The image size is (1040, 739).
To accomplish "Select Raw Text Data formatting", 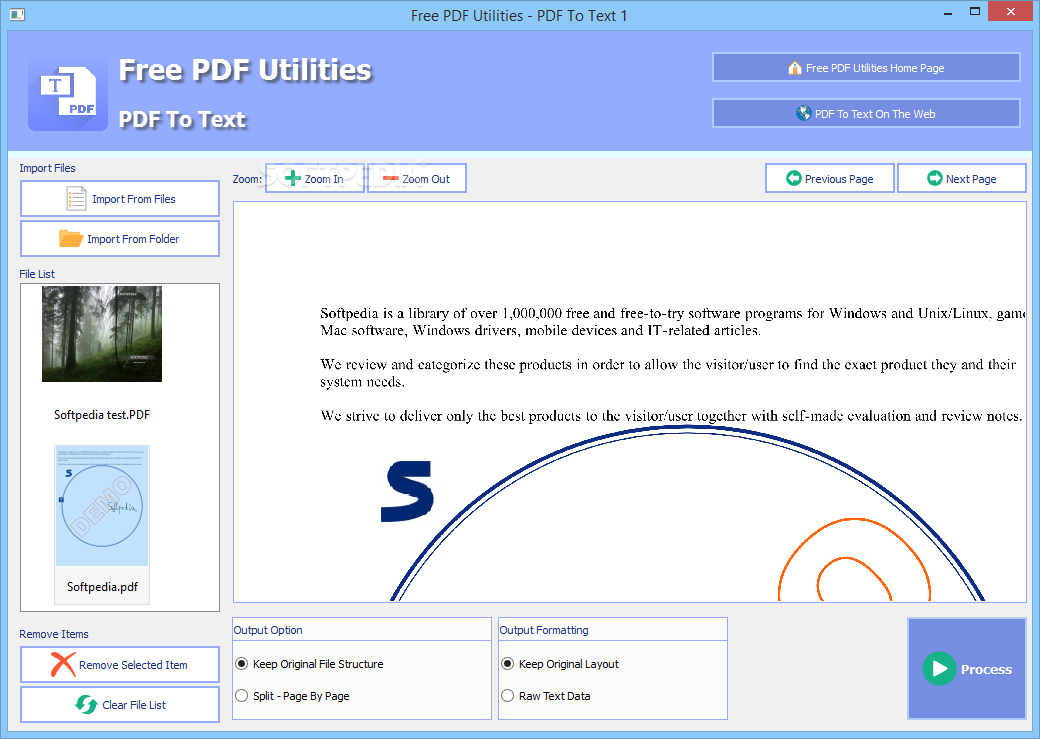I will [x=546, y=696].
